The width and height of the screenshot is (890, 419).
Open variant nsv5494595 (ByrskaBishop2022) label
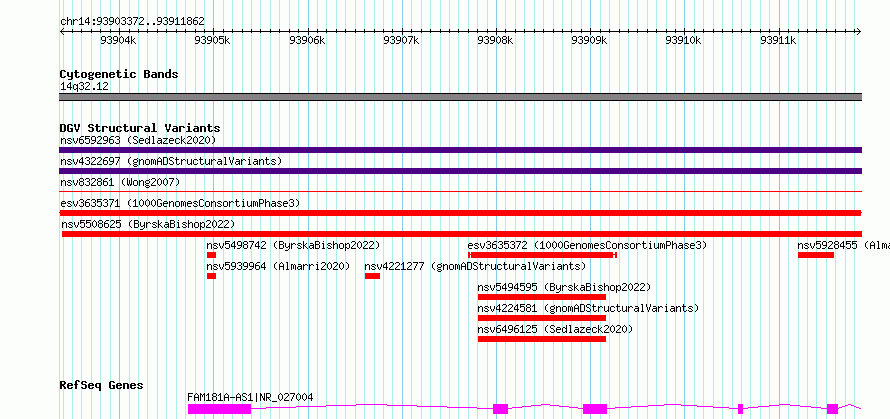(x=564, y=287)
